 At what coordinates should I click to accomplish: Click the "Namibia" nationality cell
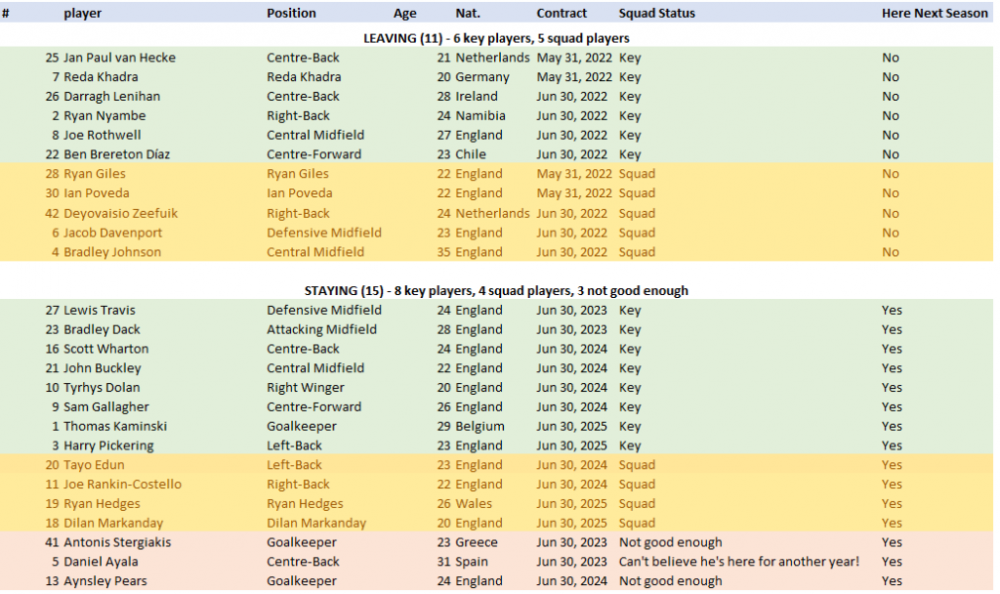tap(480, 116)
